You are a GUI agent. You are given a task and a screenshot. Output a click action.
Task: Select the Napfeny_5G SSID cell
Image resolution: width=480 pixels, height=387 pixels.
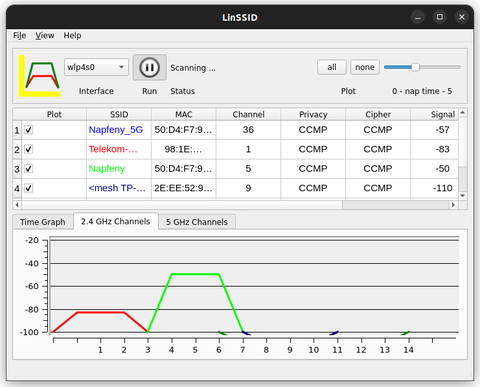pyautogui.click(x=119, y=130)
